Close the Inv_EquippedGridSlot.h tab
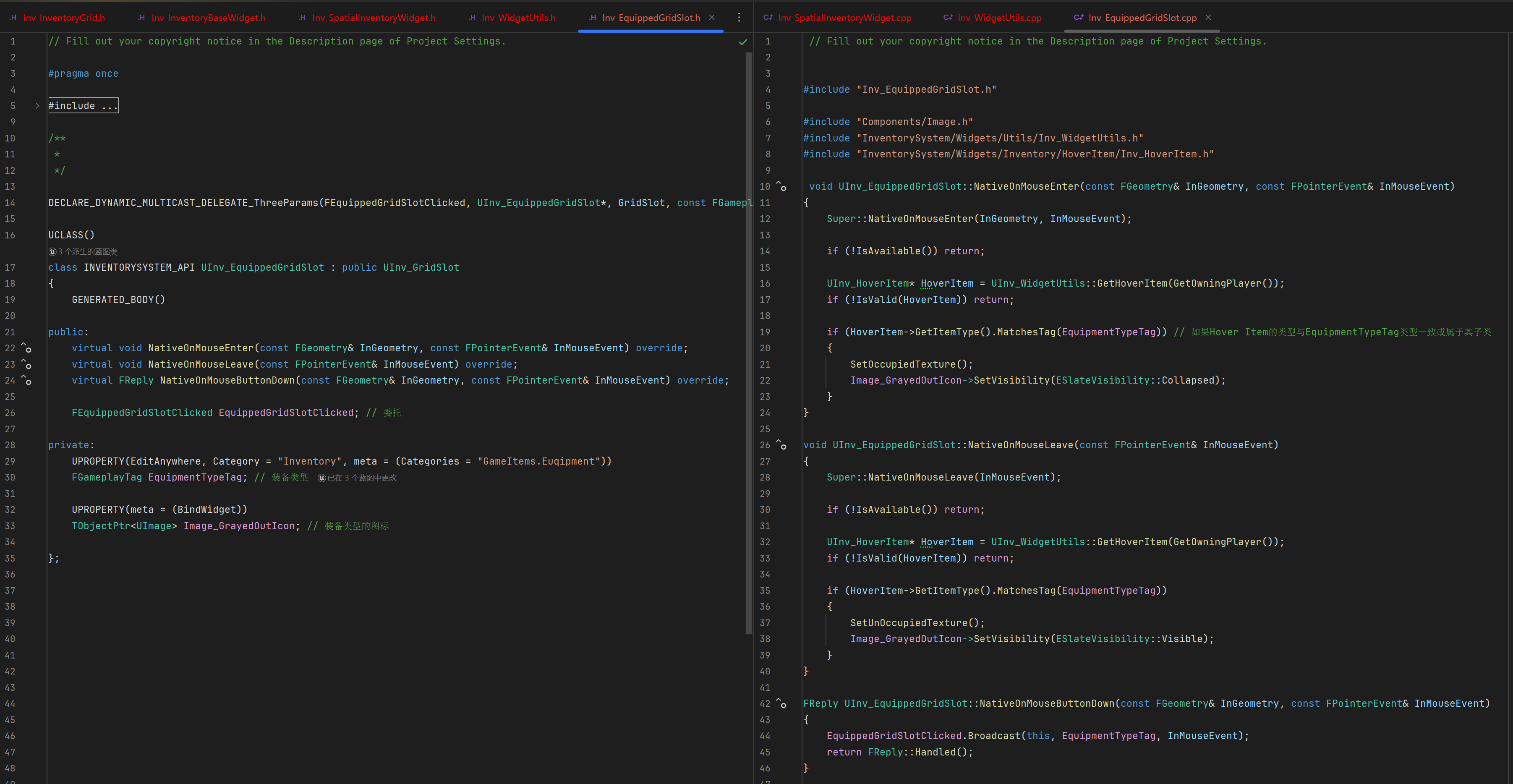Screen dimensions: 1513x784 coord(712,18)
